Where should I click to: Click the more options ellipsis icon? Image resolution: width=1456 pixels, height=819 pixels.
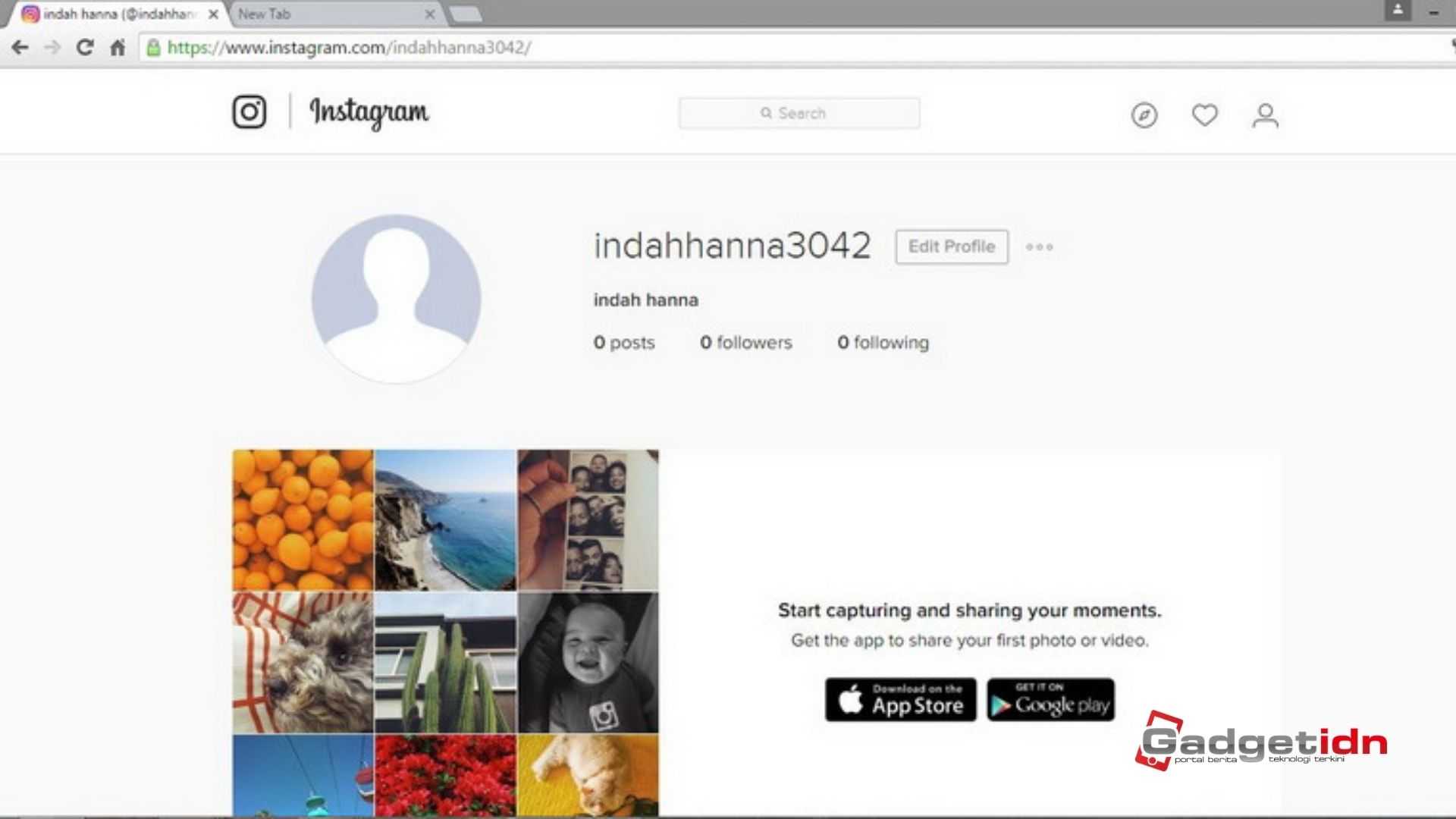[x=1040, y=247]
